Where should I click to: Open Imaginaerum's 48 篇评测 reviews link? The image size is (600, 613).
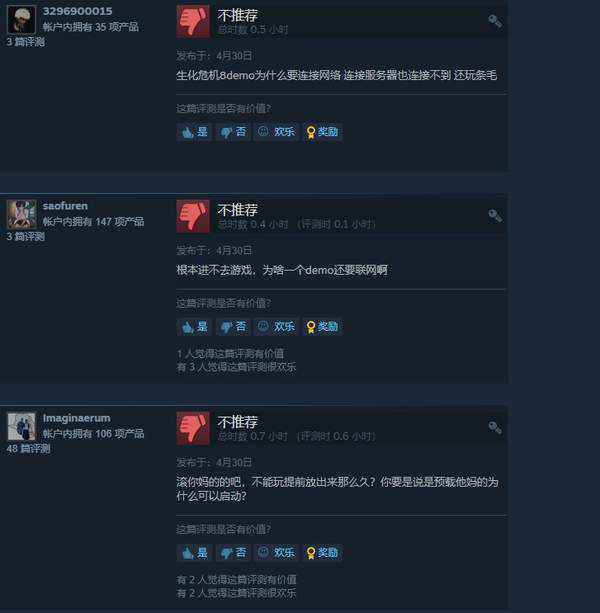pos(28,448)
